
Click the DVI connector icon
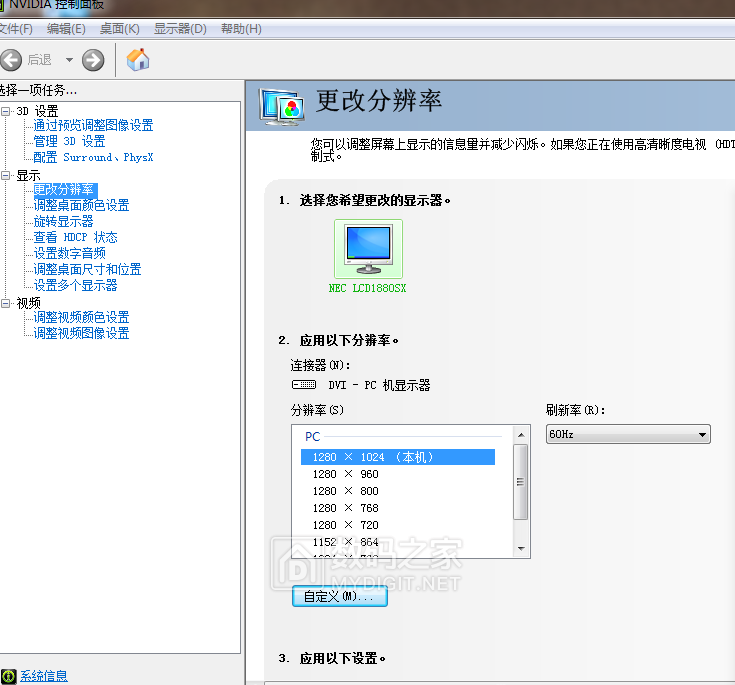[304, 385]
